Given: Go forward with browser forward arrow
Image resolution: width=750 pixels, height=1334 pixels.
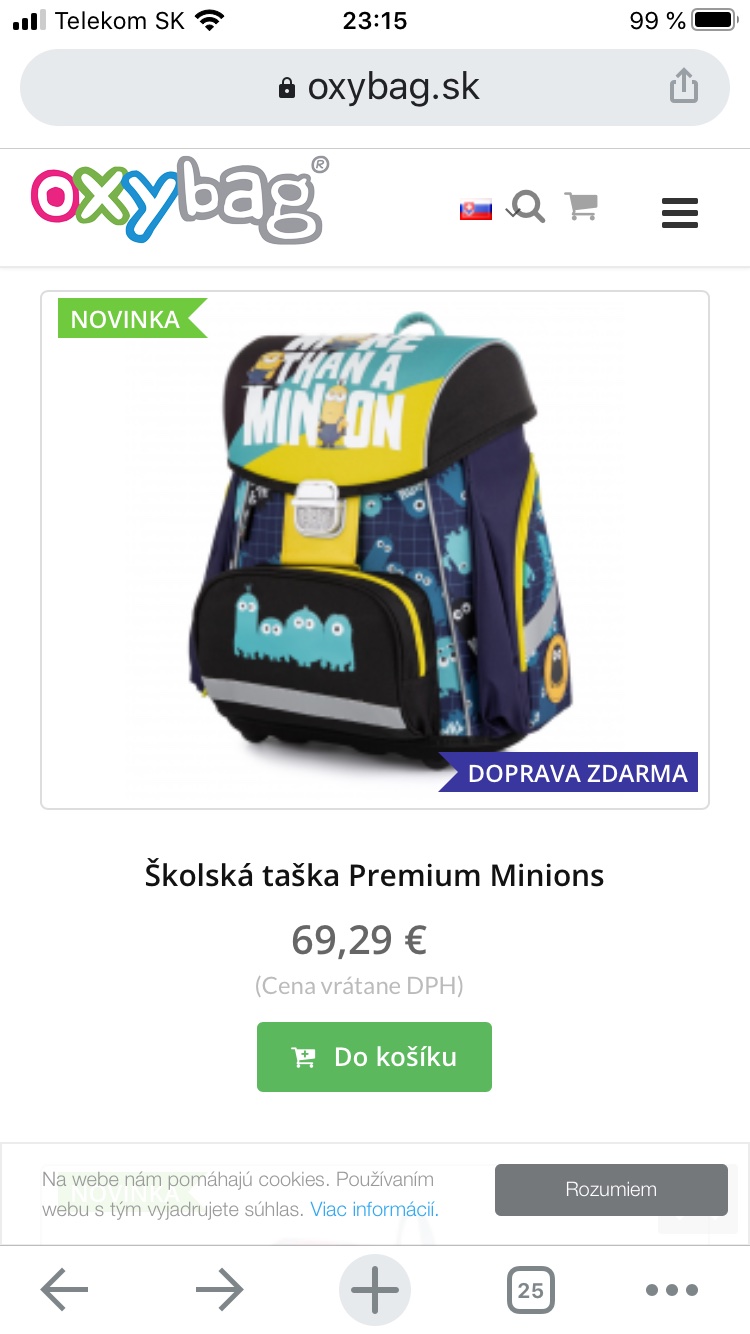Looking at the screenshot, I should [220, 1290].
